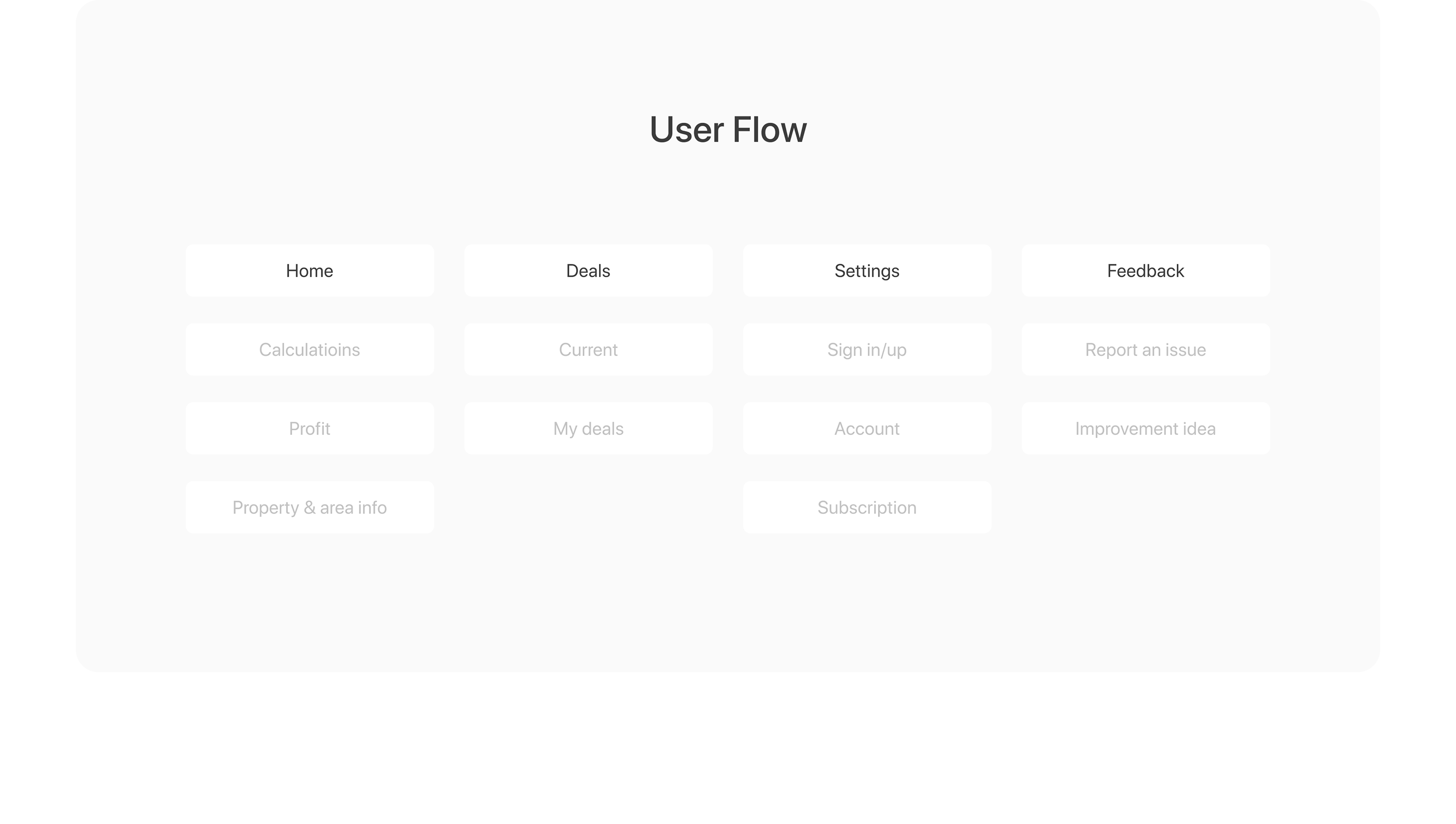1456x824 pixels.
Task: Click Report an issue box
Action: pos(1146,350)
